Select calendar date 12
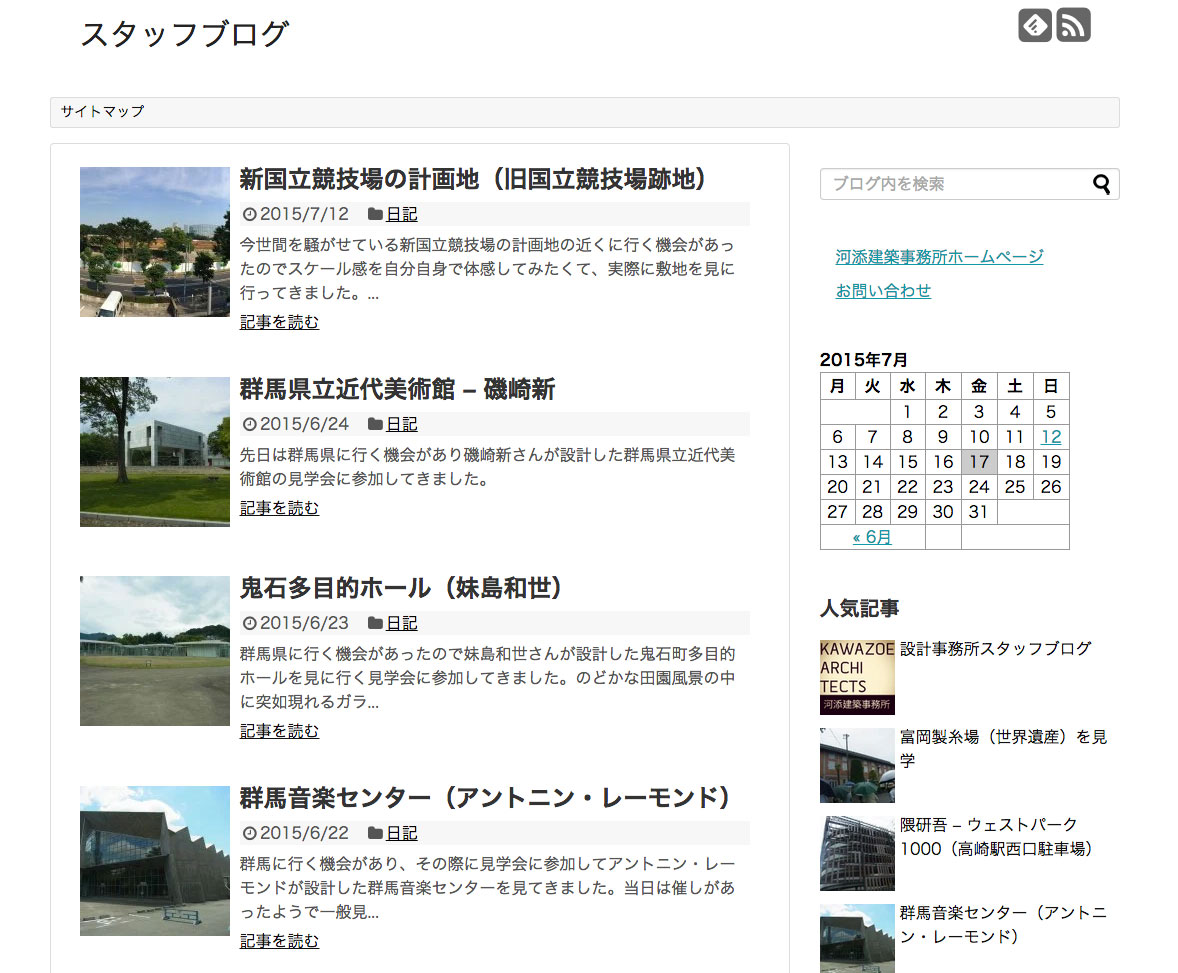The width and height of the screenshot is (1178, 973). tap(1050, 437)
